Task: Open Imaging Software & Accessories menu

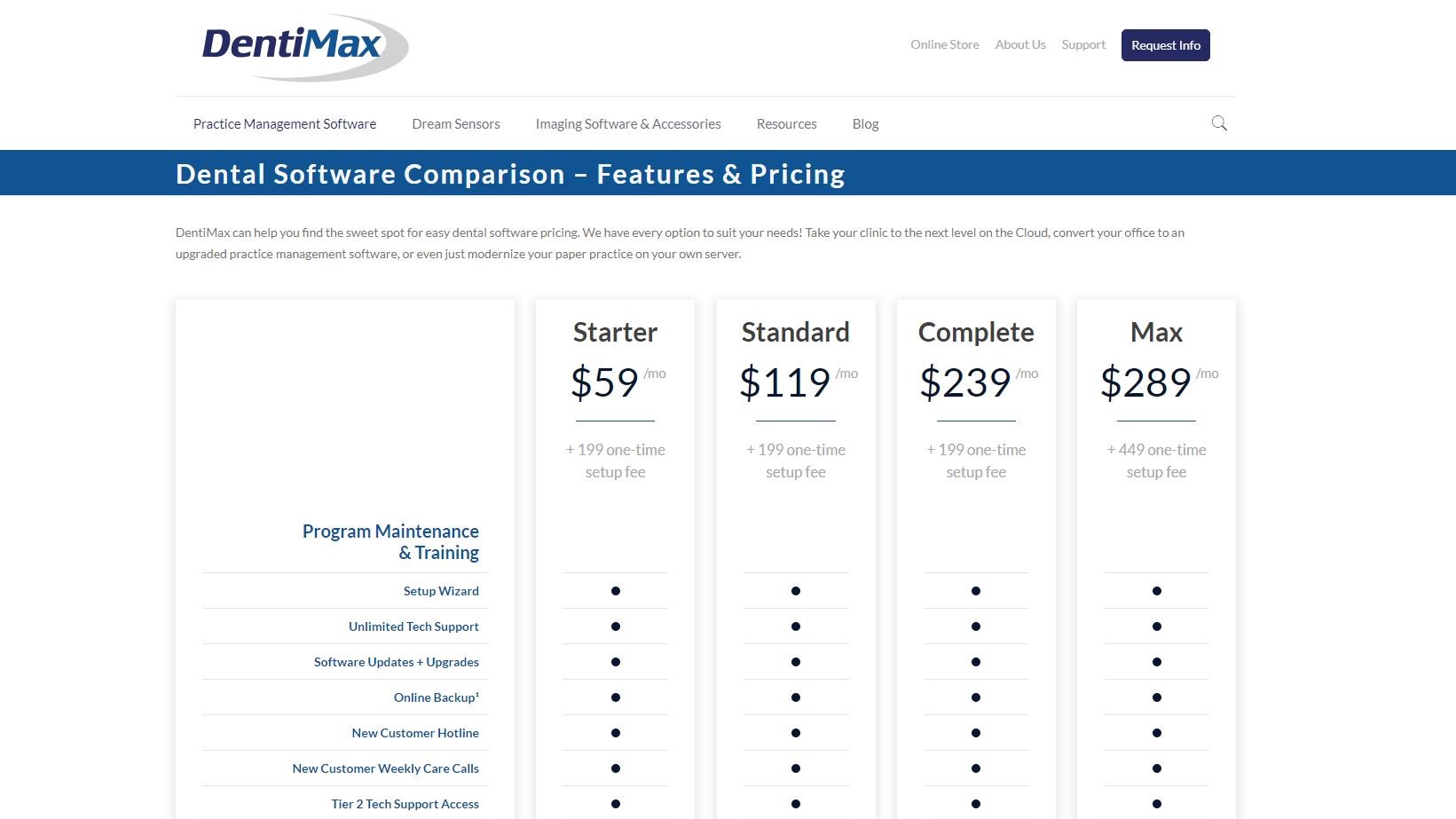Action: point(628,124)
